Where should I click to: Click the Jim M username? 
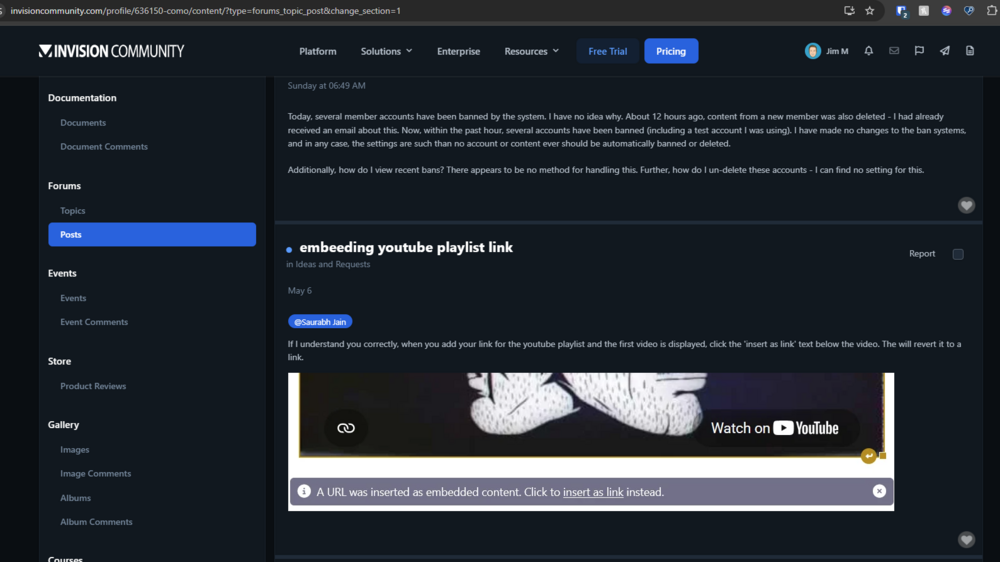tap(837, 51)
